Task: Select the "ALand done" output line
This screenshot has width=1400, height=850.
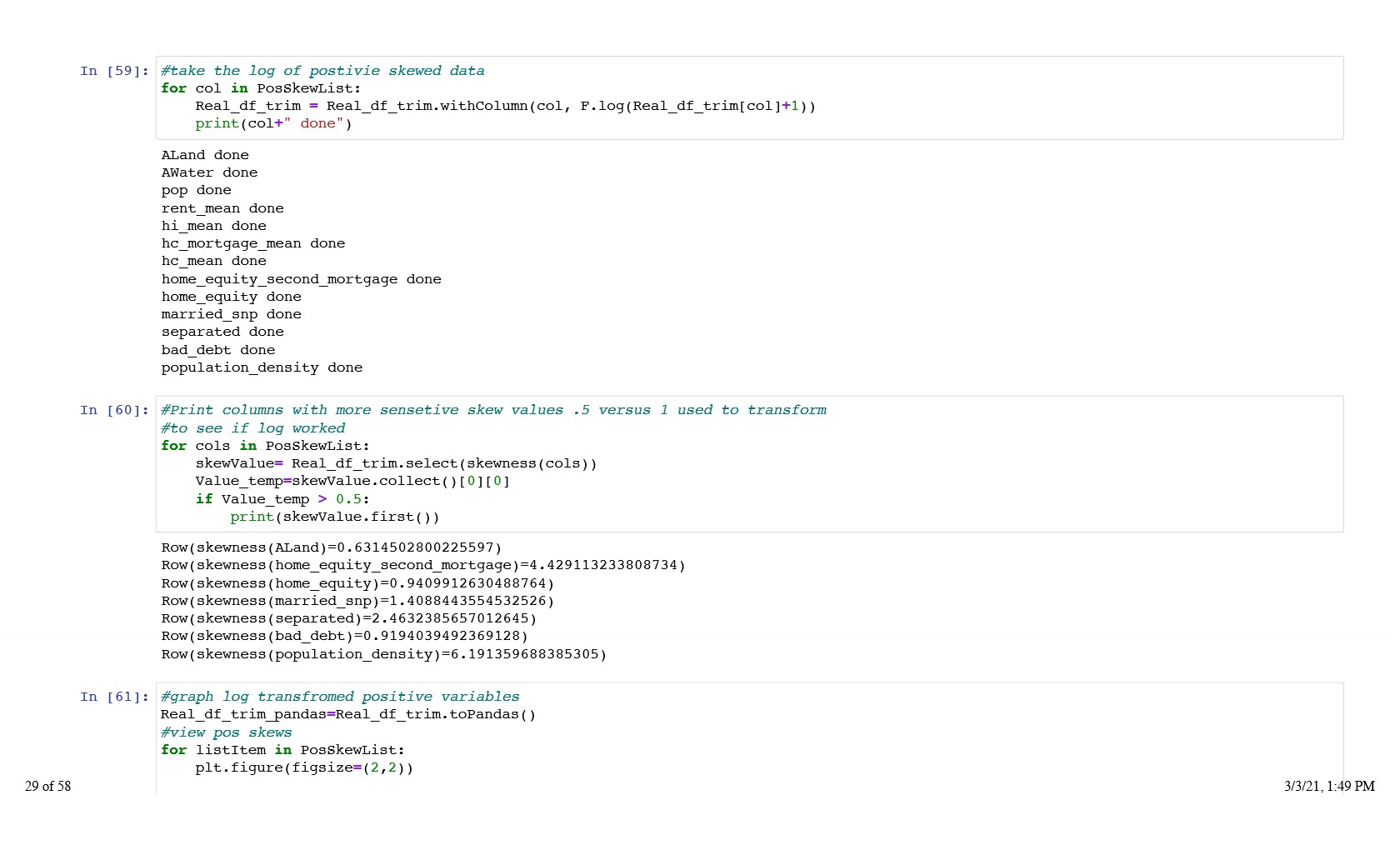Action: (x=205, y=155)
